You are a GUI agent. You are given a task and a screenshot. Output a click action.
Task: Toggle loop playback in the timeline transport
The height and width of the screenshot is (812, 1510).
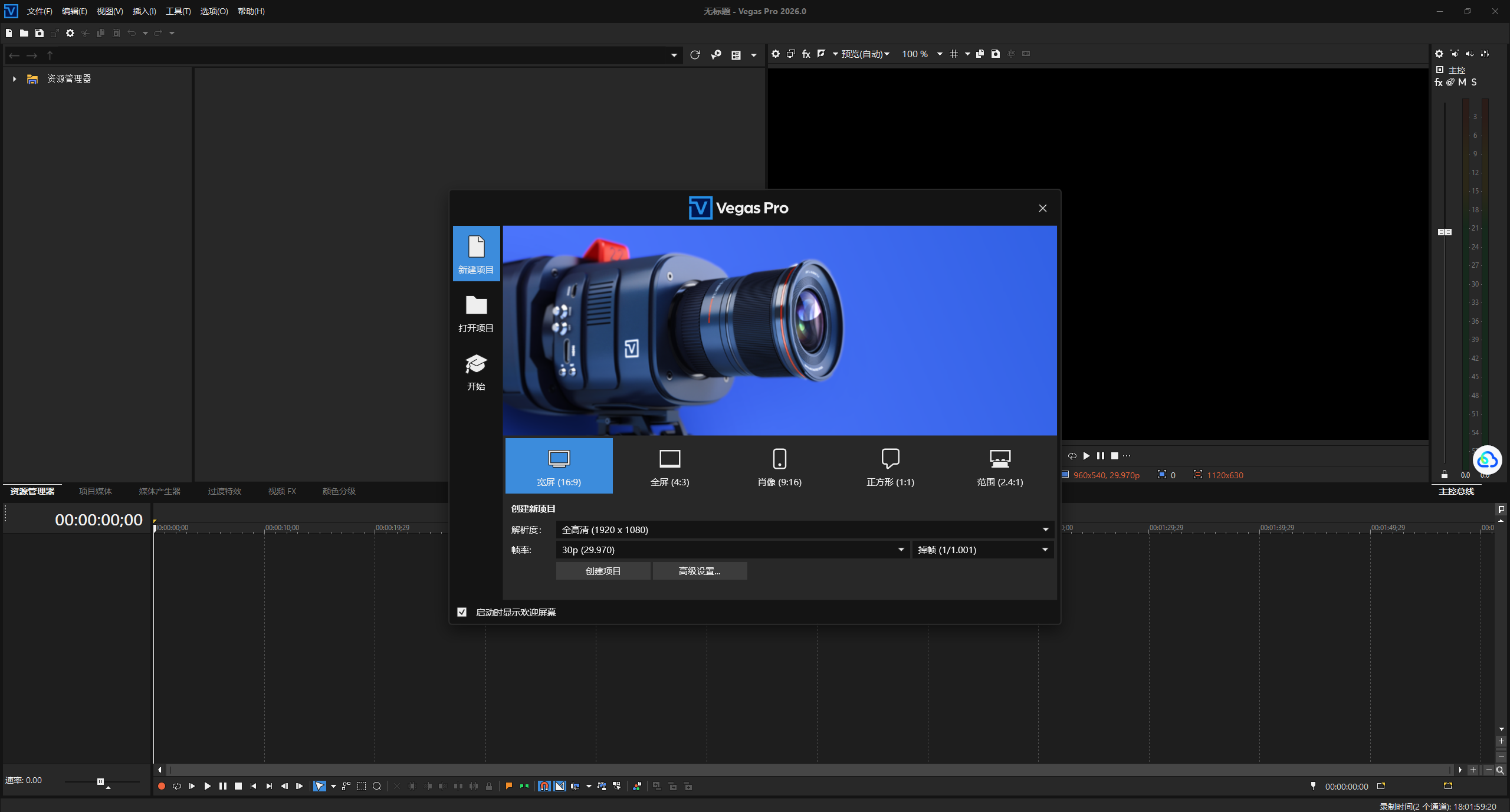[x=177, y=786]
